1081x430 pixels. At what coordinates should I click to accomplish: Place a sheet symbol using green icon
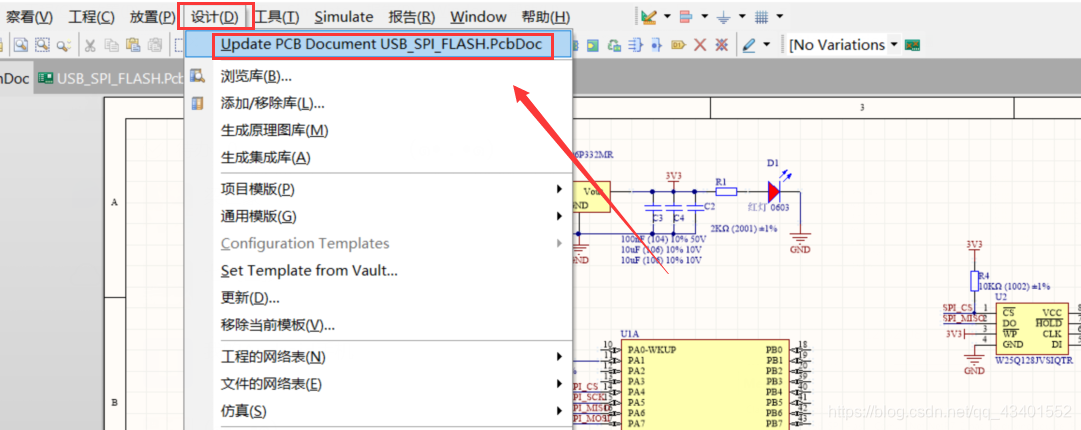(x=592, y=45)
